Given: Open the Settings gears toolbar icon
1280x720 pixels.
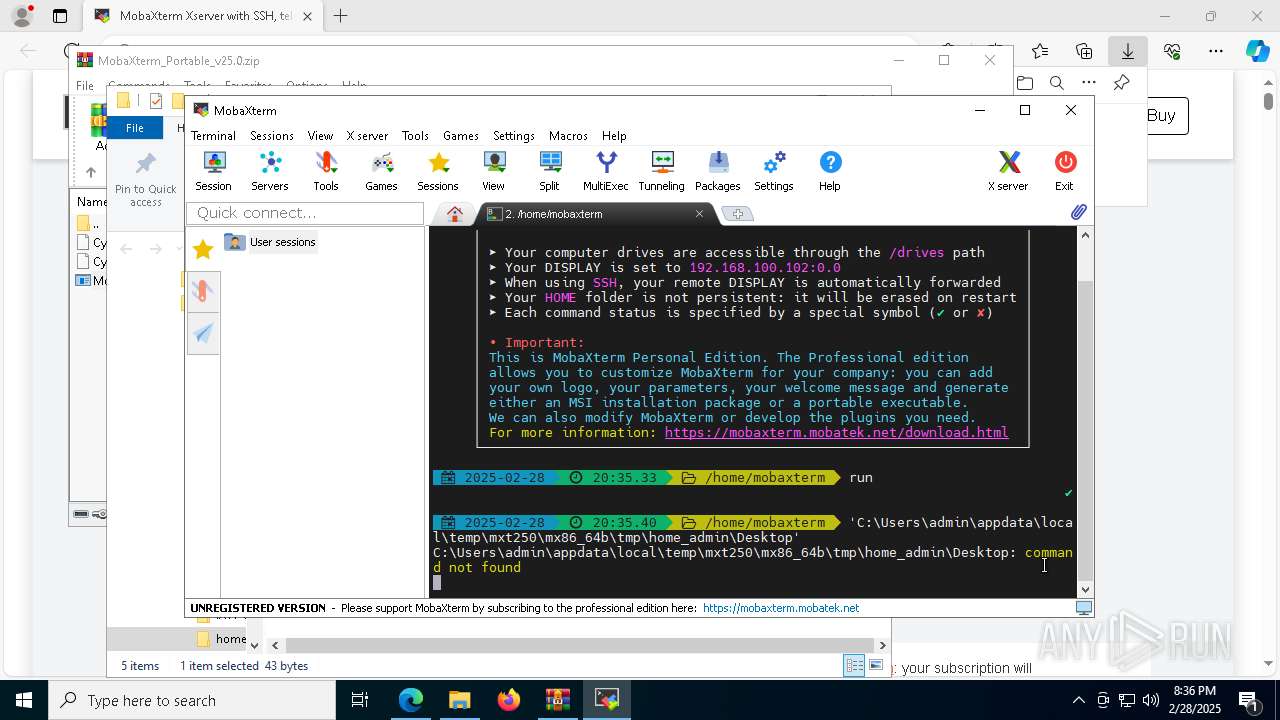Looking at the screenshot, I should [774, 171].
